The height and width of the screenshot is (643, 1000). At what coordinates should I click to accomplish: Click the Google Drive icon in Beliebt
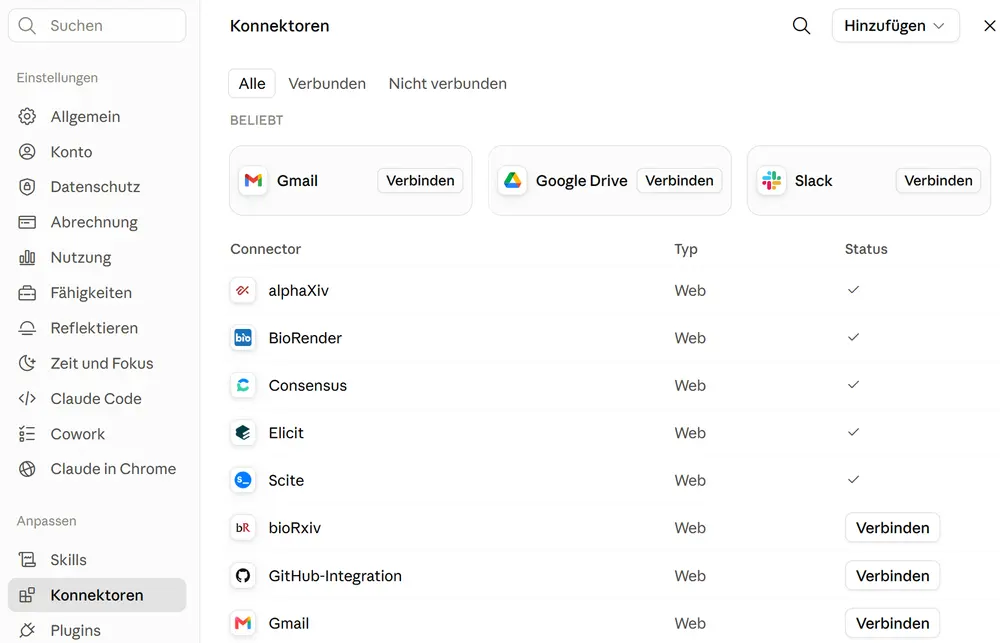512,181
